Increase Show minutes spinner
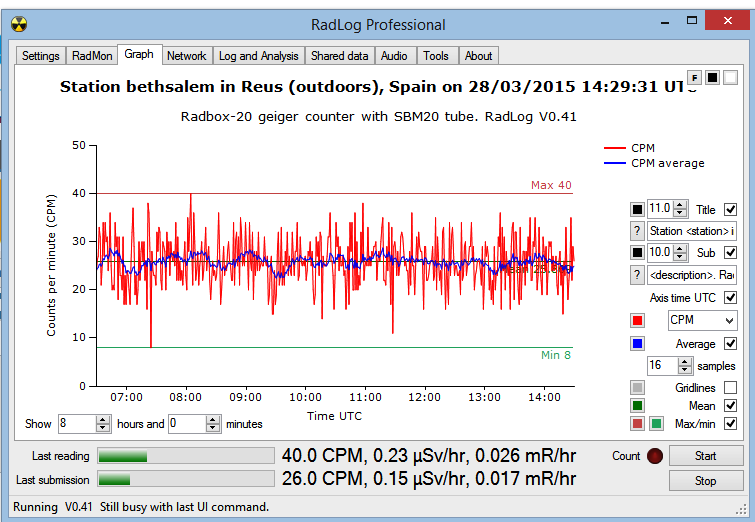The height and width of the screenshot is (522, 755). pyautogui.click(x=213, y=420)
